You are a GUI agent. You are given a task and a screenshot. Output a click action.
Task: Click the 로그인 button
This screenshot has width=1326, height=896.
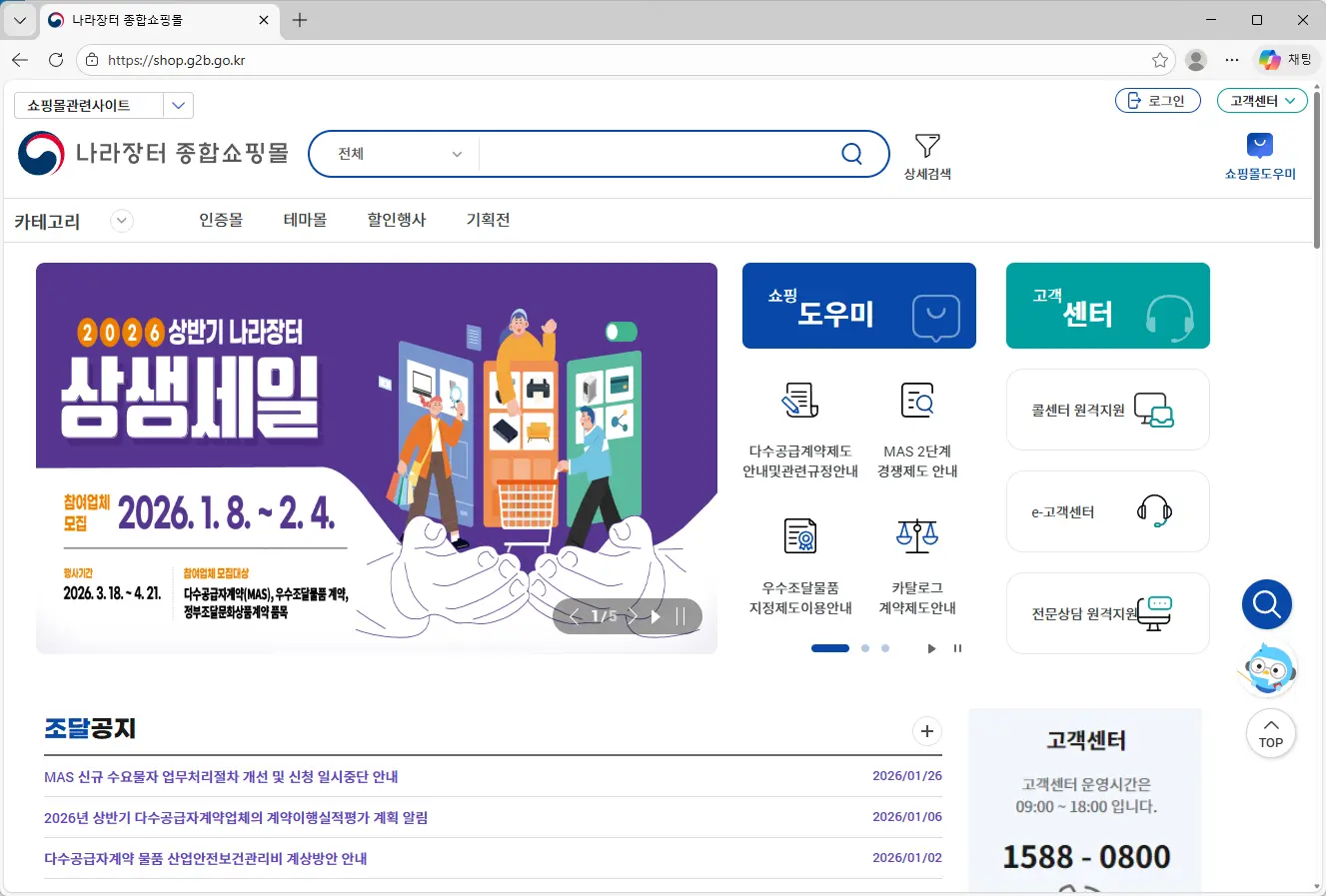[x=1158, y=101]
